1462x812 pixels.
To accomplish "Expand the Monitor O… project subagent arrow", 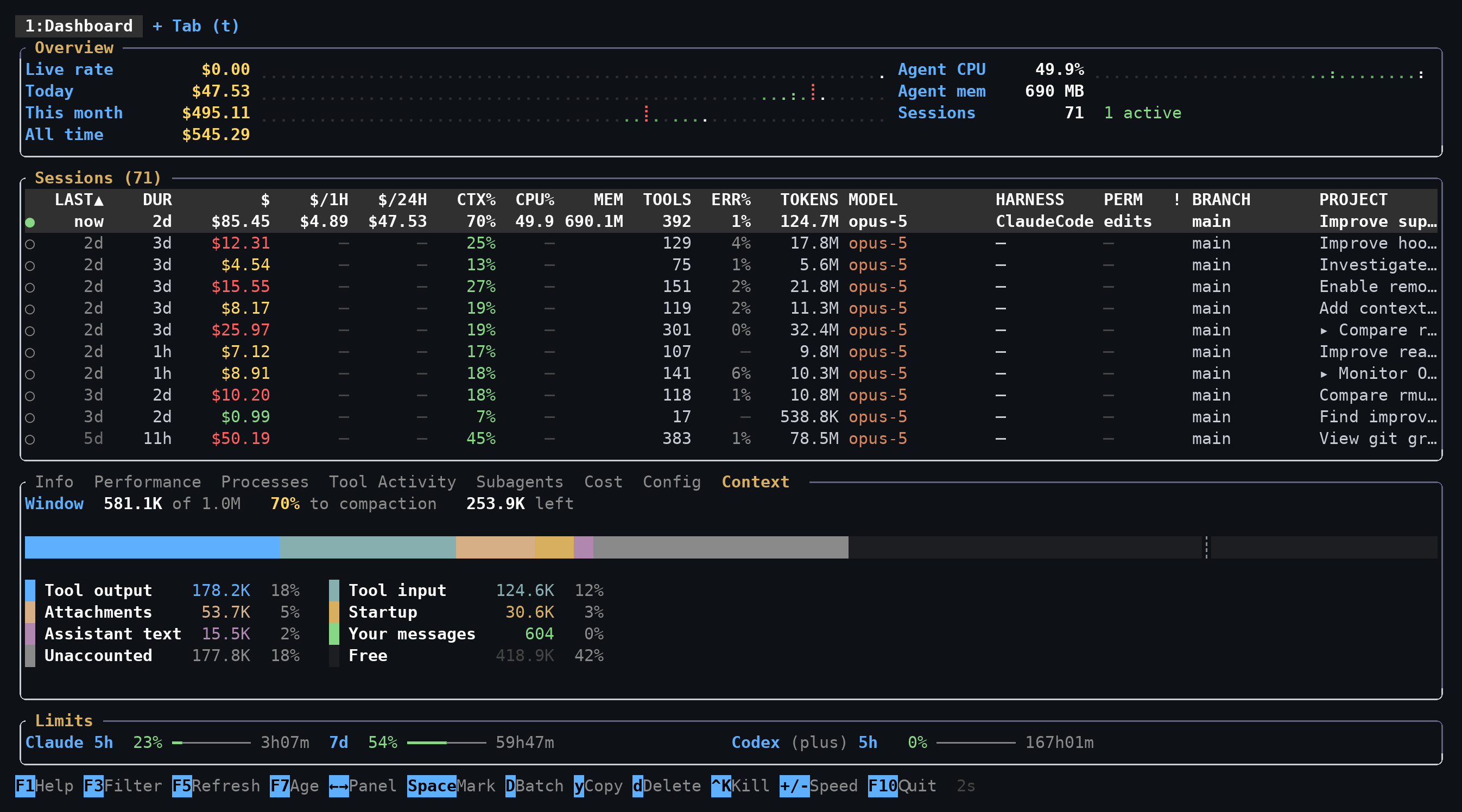I will [1324, 374].
